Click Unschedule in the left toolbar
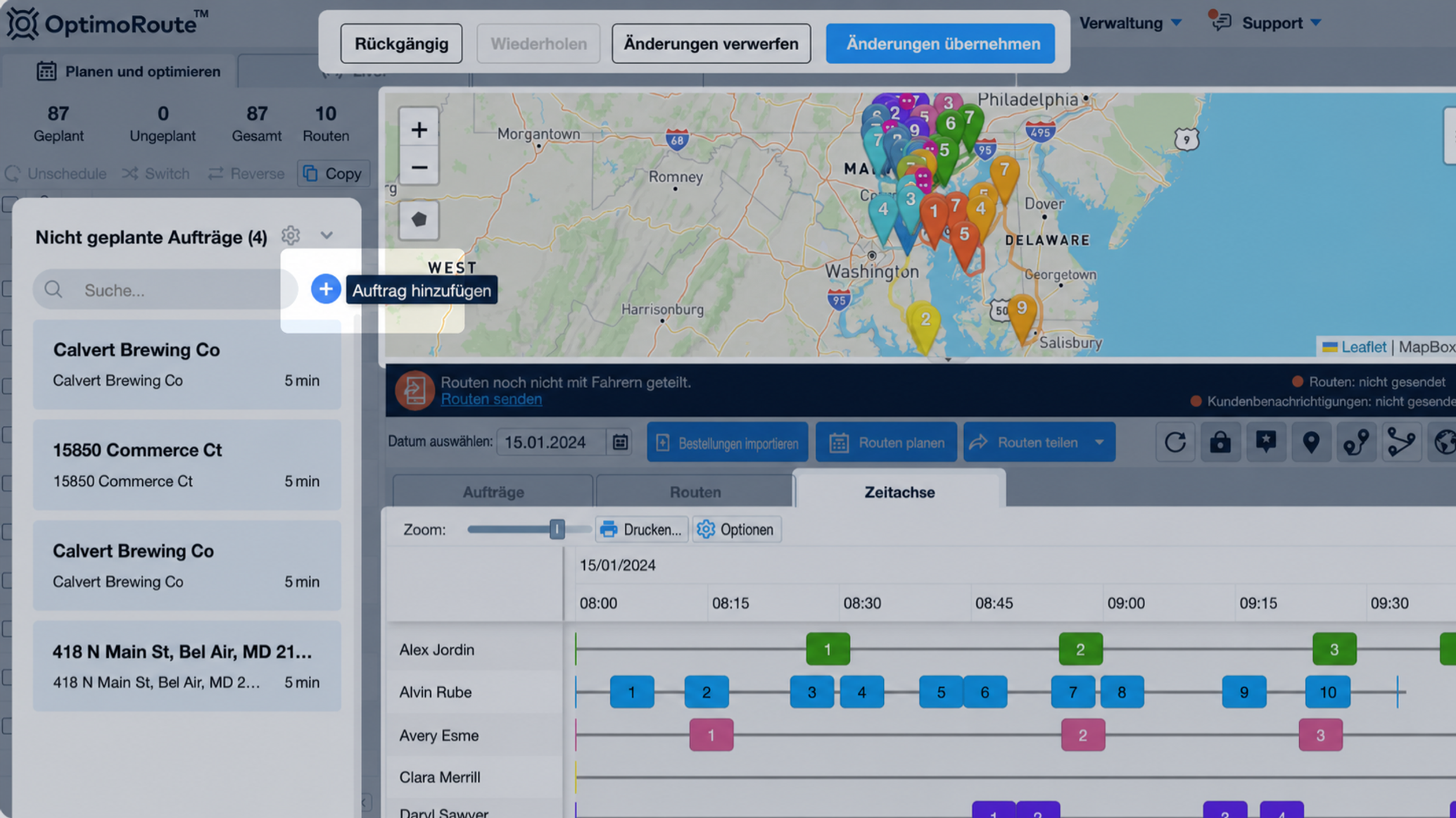 coord(56,173)
